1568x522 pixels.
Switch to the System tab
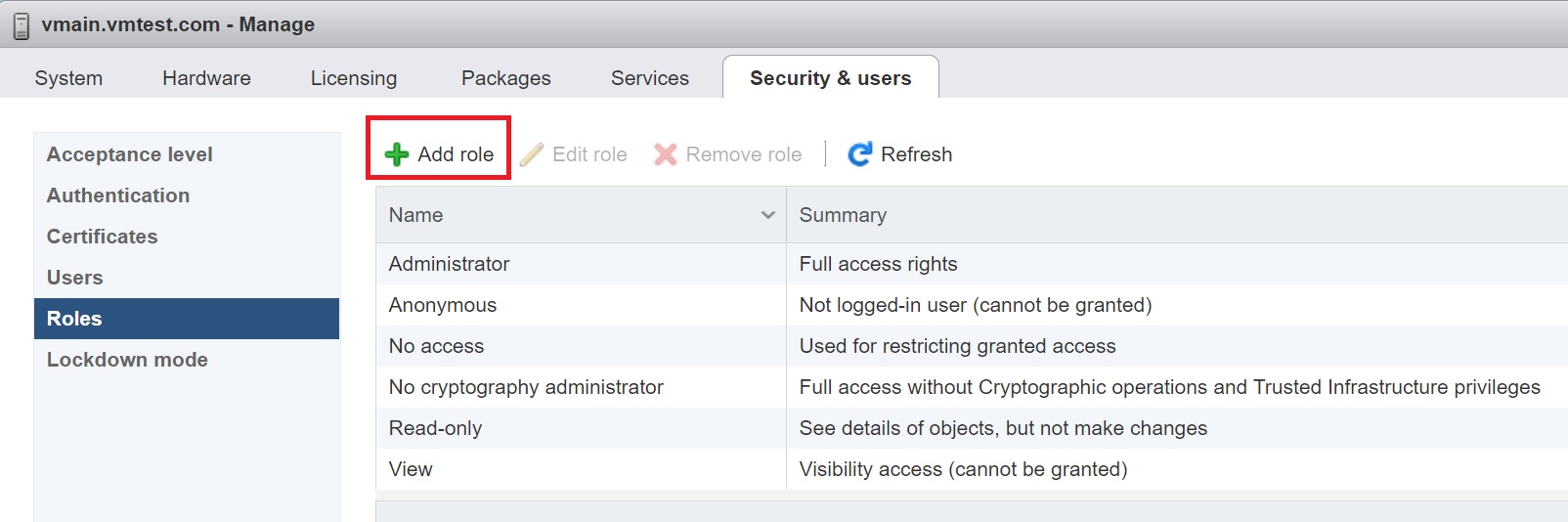tap(68, 78)
